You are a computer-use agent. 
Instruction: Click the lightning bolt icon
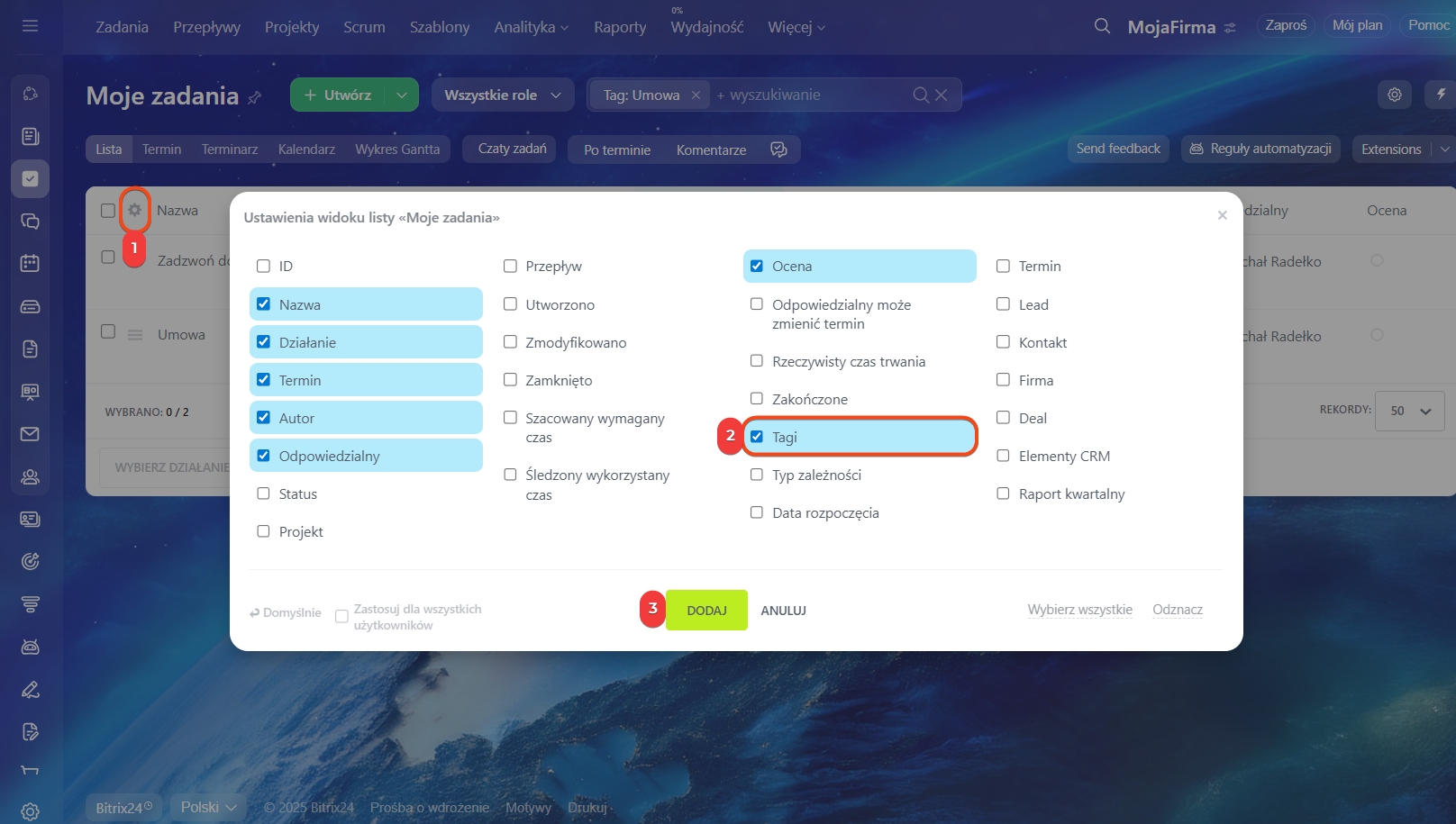click(1441, 95)
